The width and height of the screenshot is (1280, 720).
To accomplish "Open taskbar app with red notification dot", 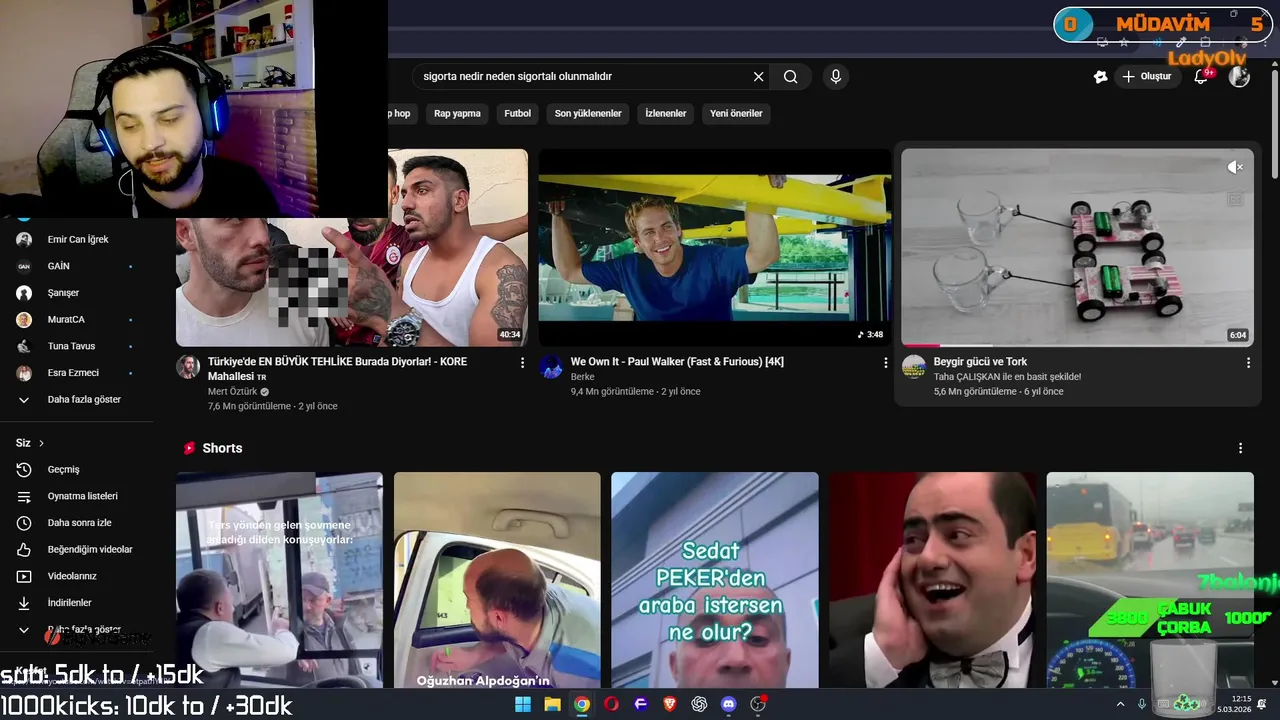I will click(x=758, y=704).
